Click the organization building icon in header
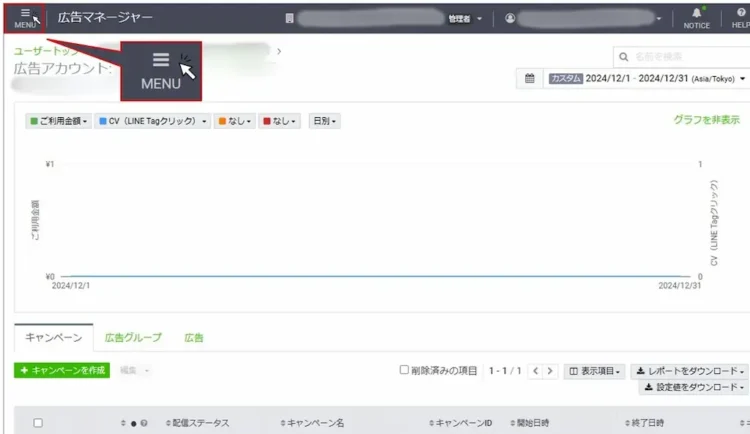The image size is (750, 434). (x=290, y=18)
